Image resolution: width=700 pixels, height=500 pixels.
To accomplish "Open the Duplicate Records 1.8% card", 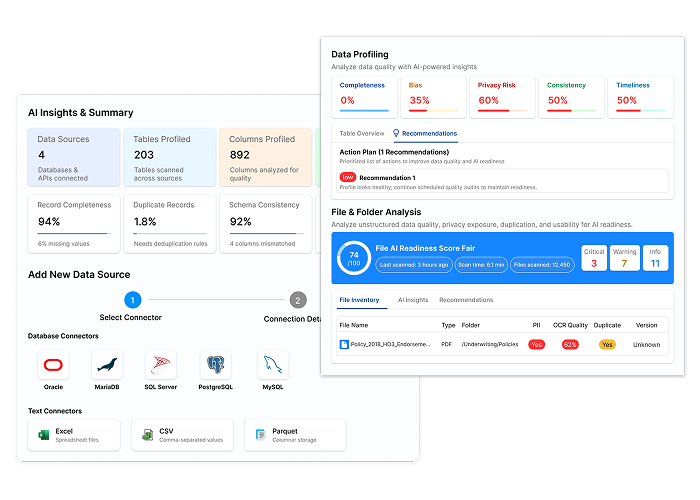I will tap(170, 224).
